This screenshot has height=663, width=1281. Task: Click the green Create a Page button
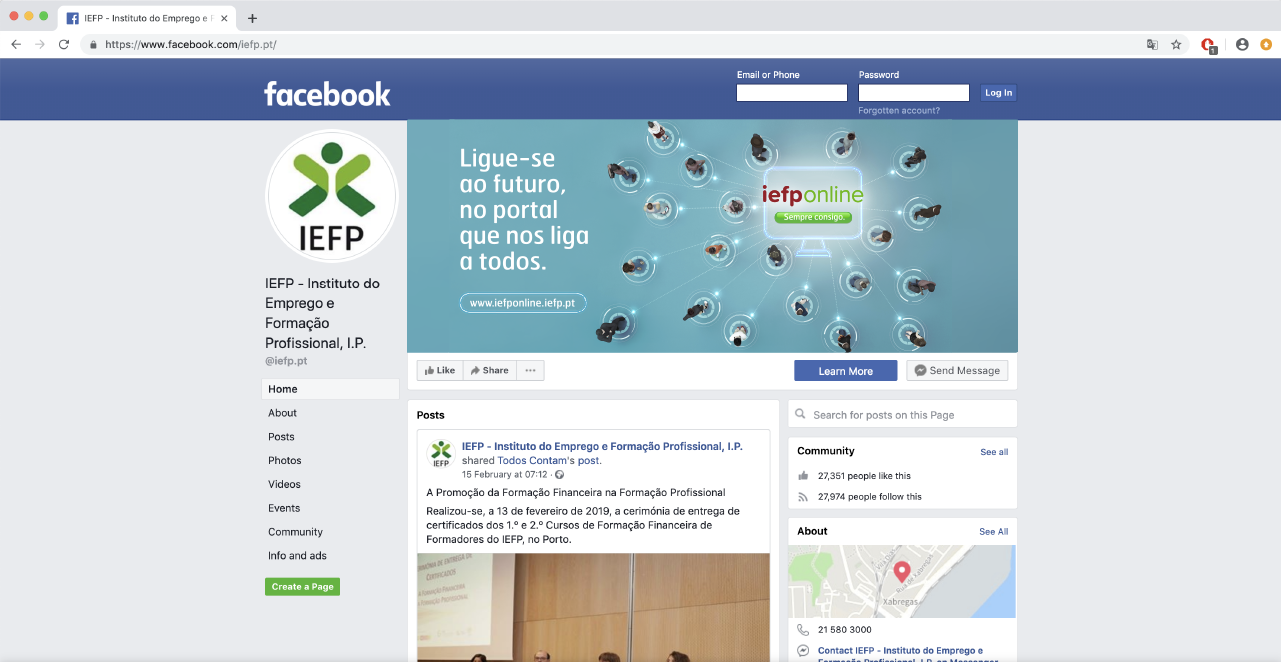coord(302,587)
